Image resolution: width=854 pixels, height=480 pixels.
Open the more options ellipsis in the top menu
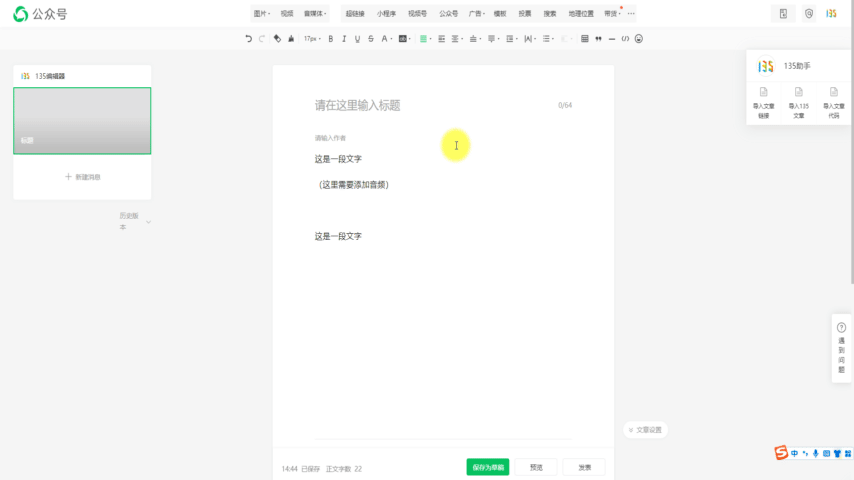631,14
